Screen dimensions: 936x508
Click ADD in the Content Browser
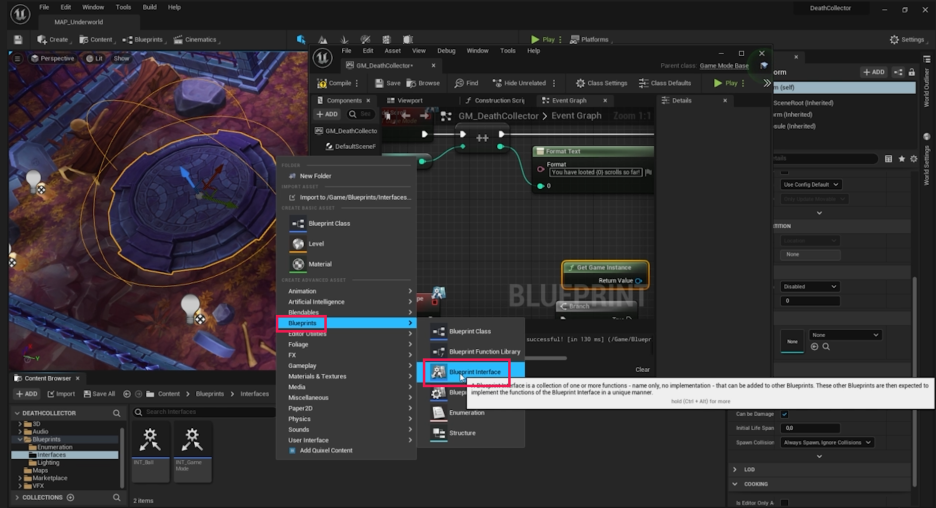27,394
